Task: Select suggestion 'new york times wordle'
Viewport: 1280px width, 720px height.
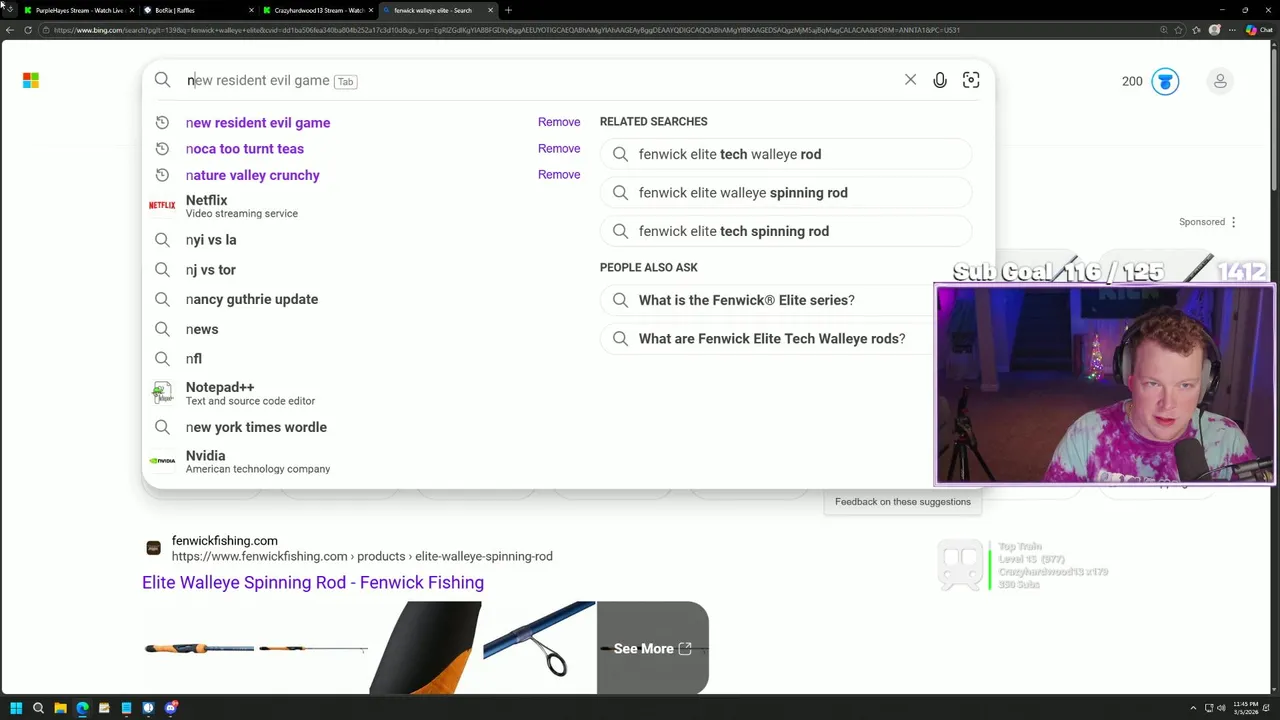Action: point(256,427)
